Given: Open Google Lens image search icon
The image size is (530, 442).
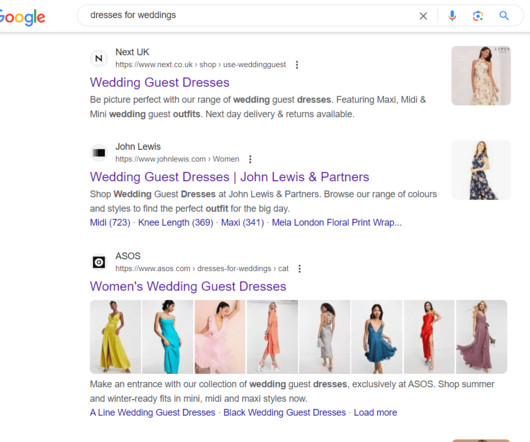Looking at the screenshot, I should click(x=478, y=16).
